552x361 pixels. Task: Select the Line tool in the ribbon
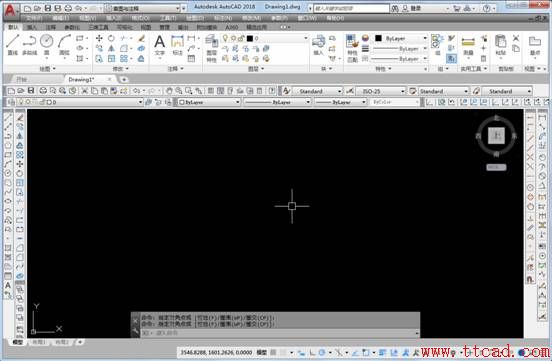13,44
